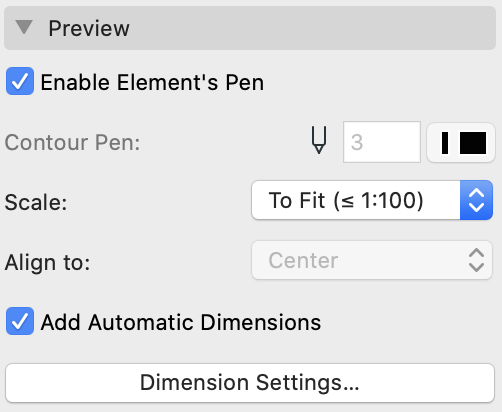The image size is (502, 412).
Task: Click the Align to dropdown chevron arrows
Action: click(476, 260)
